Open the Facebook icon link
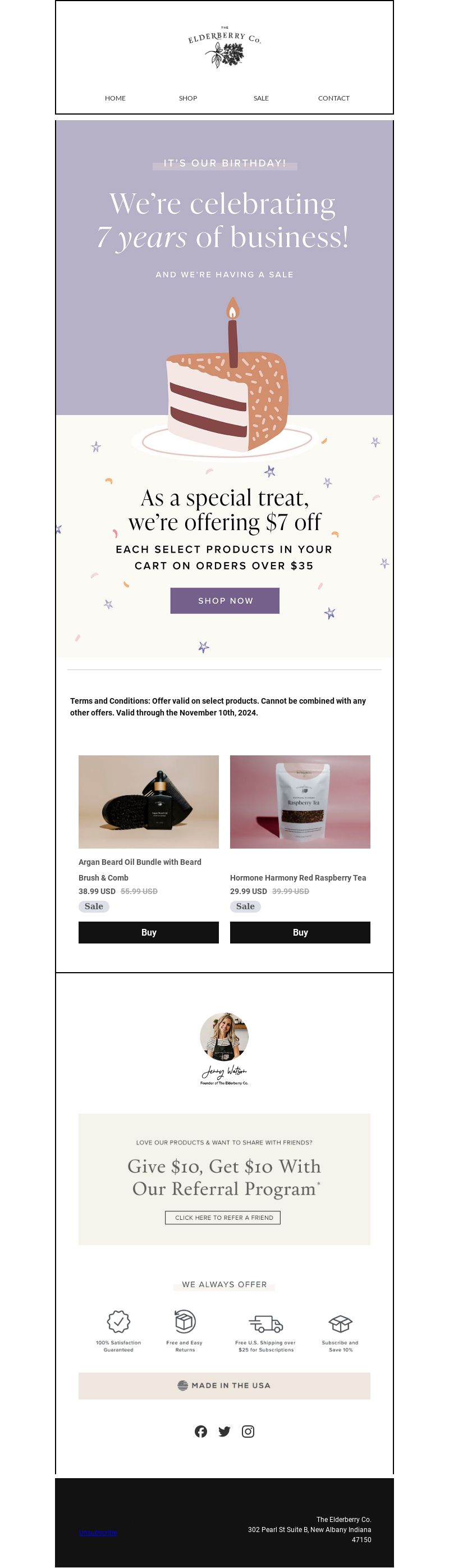 (x=201, y=1431)
